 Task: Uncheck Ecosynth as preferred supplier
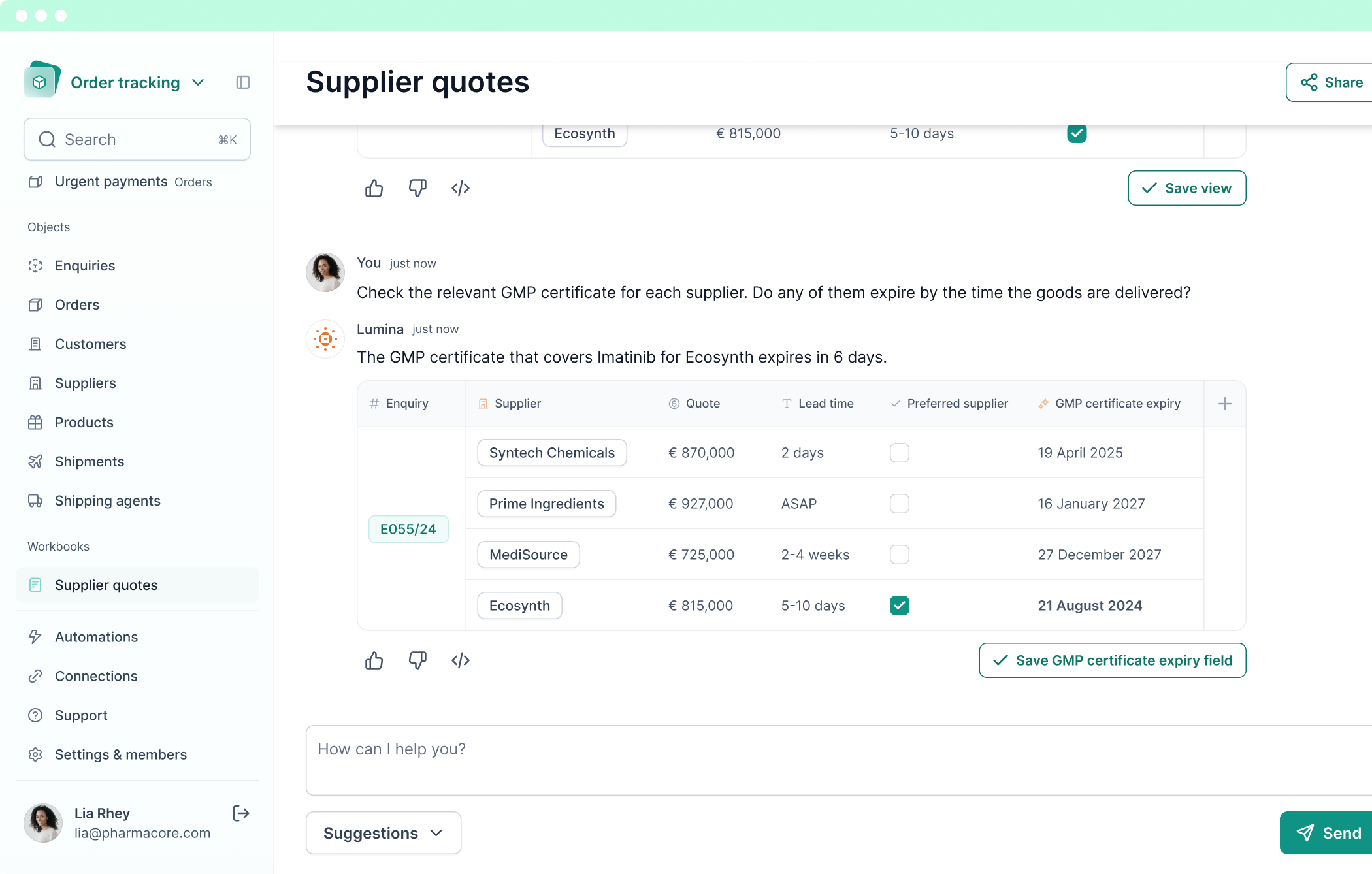click(900, 606)
